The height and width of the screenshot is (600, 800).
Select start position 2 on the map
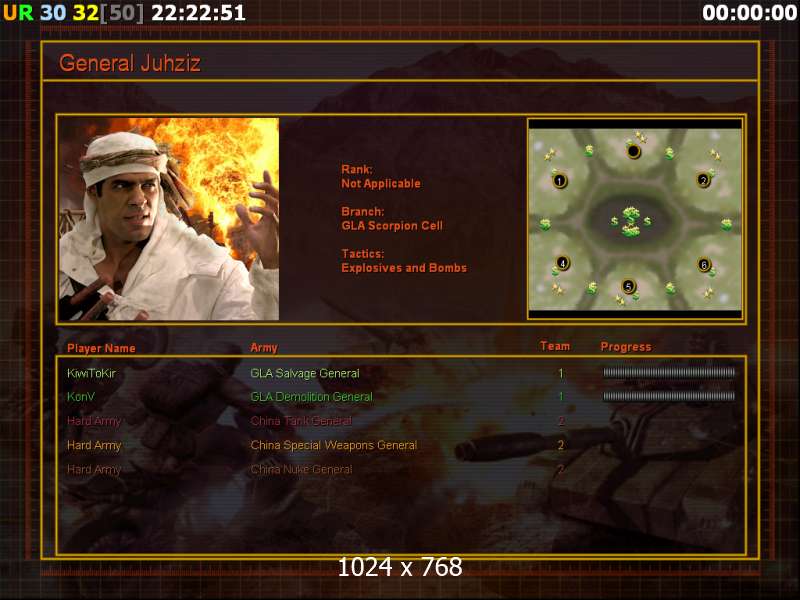[704, 180]
